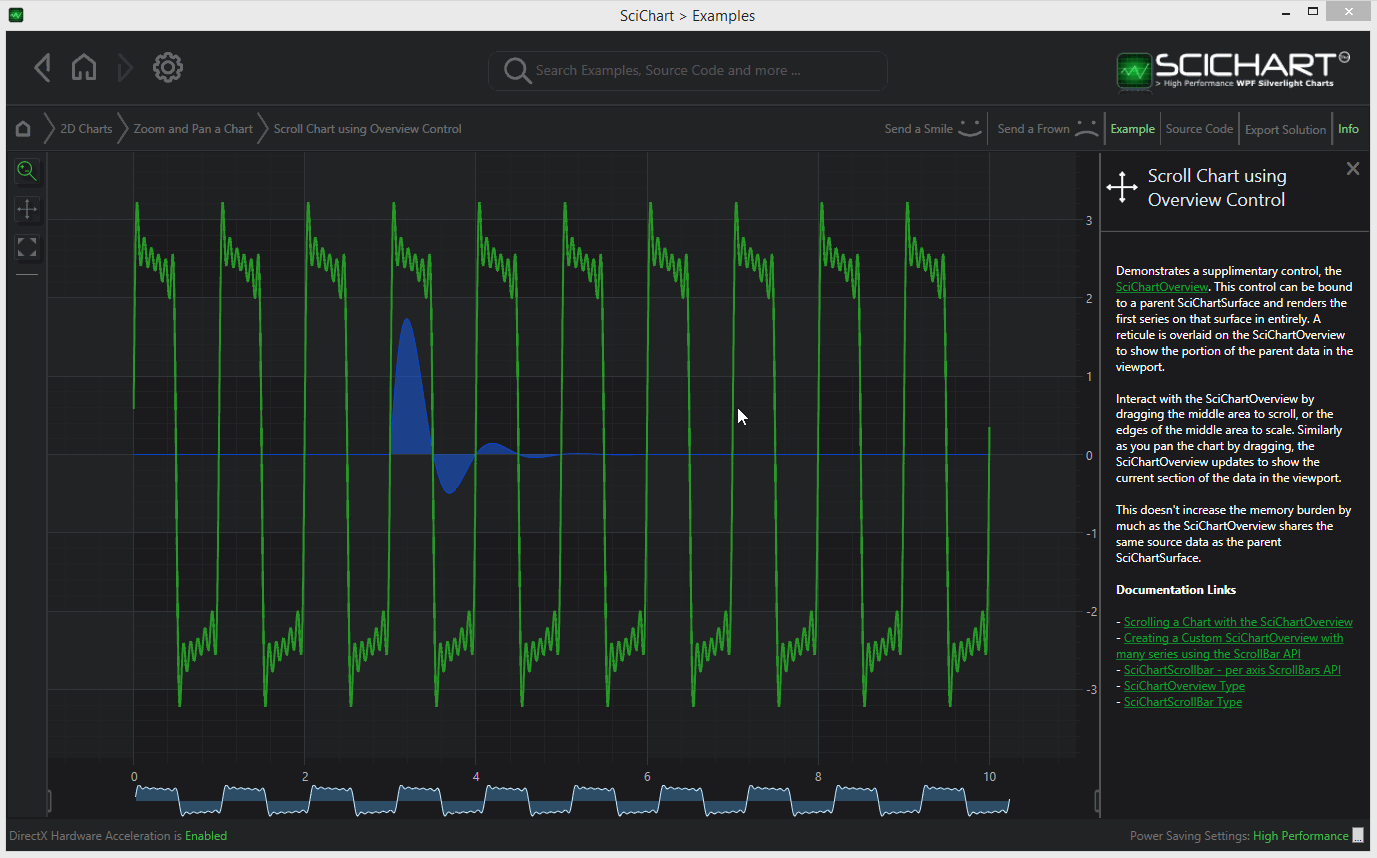Click the Export Solution option

point(1285,128)
